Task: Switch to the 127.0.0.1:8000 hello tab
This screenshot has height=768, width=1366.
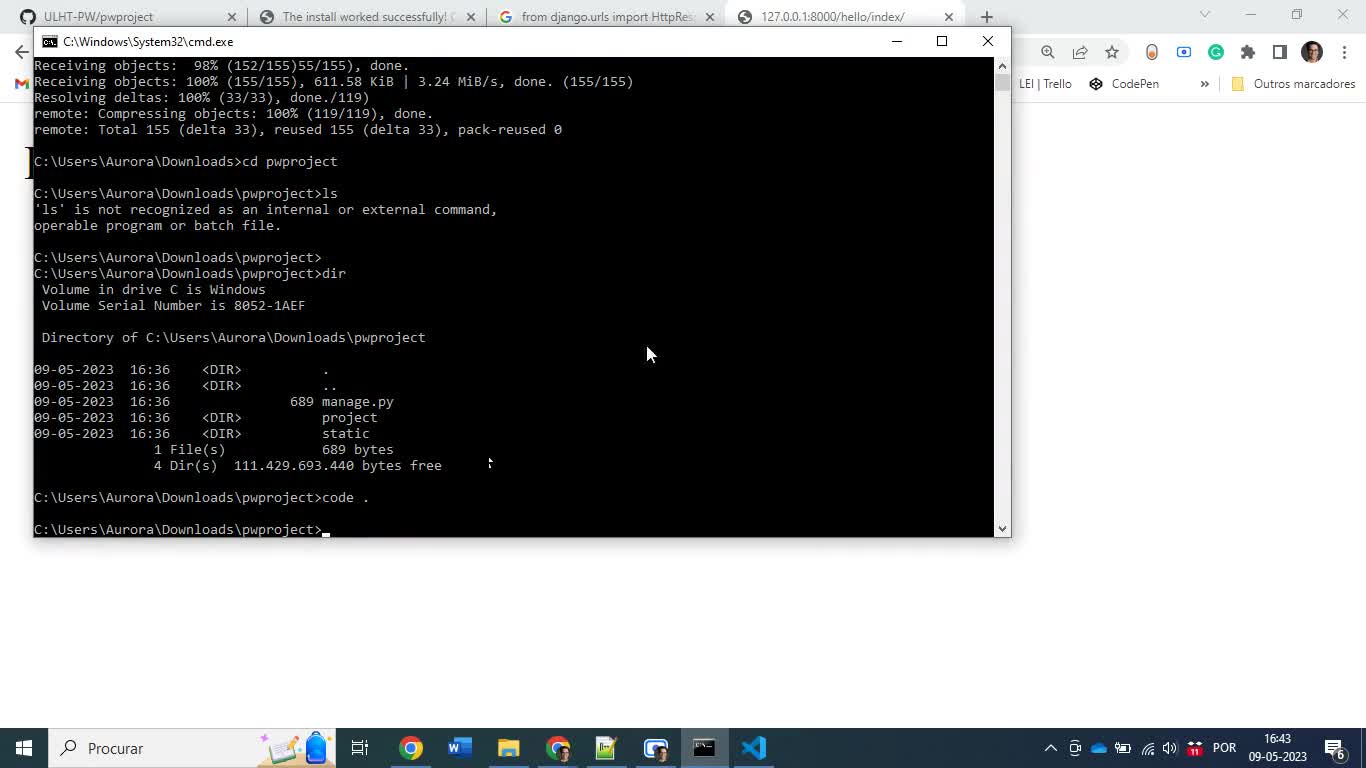Action: pos(840,16)
